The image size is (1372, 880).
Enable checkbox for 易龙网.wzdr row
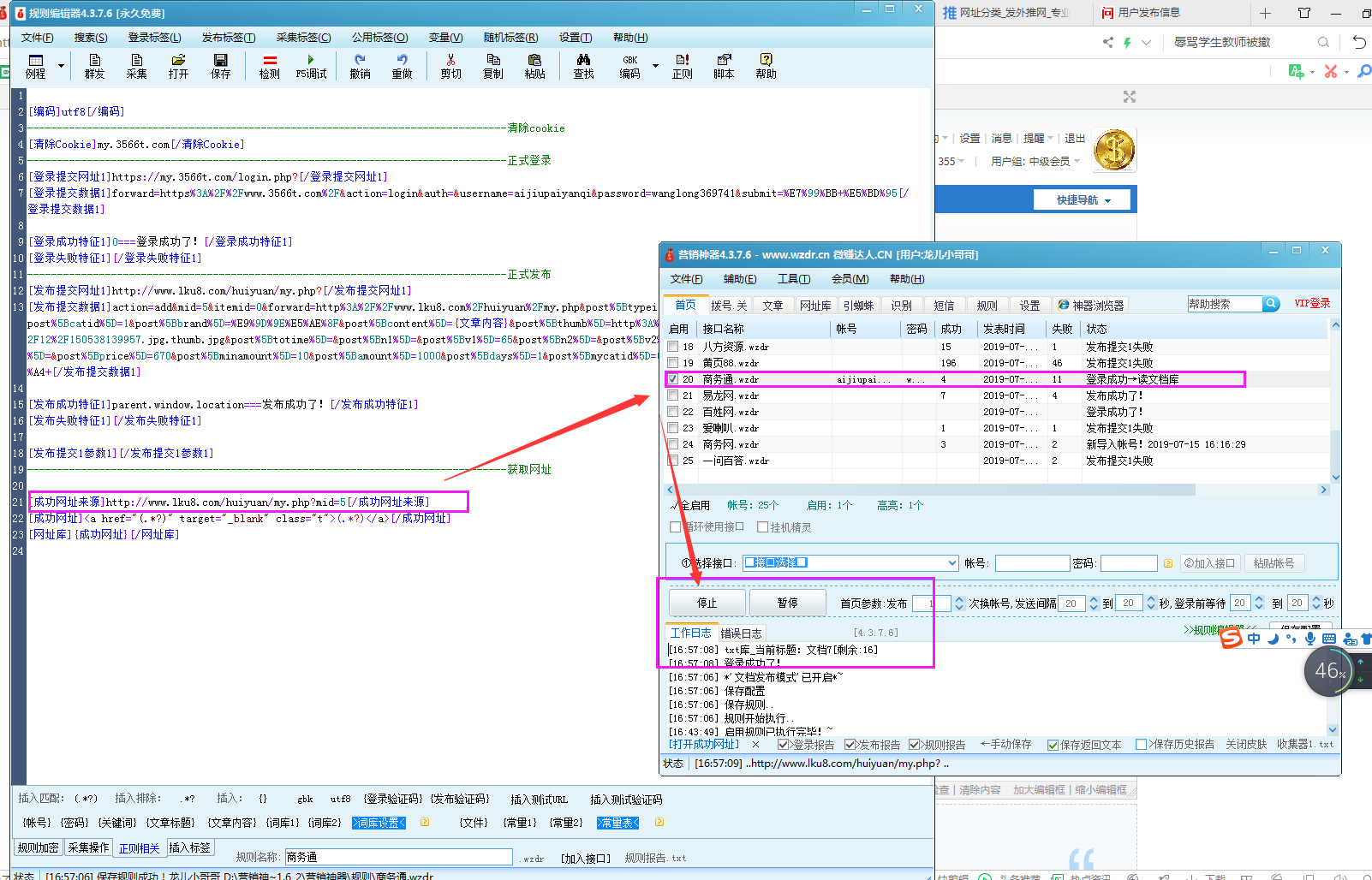[x=673, y=395]
